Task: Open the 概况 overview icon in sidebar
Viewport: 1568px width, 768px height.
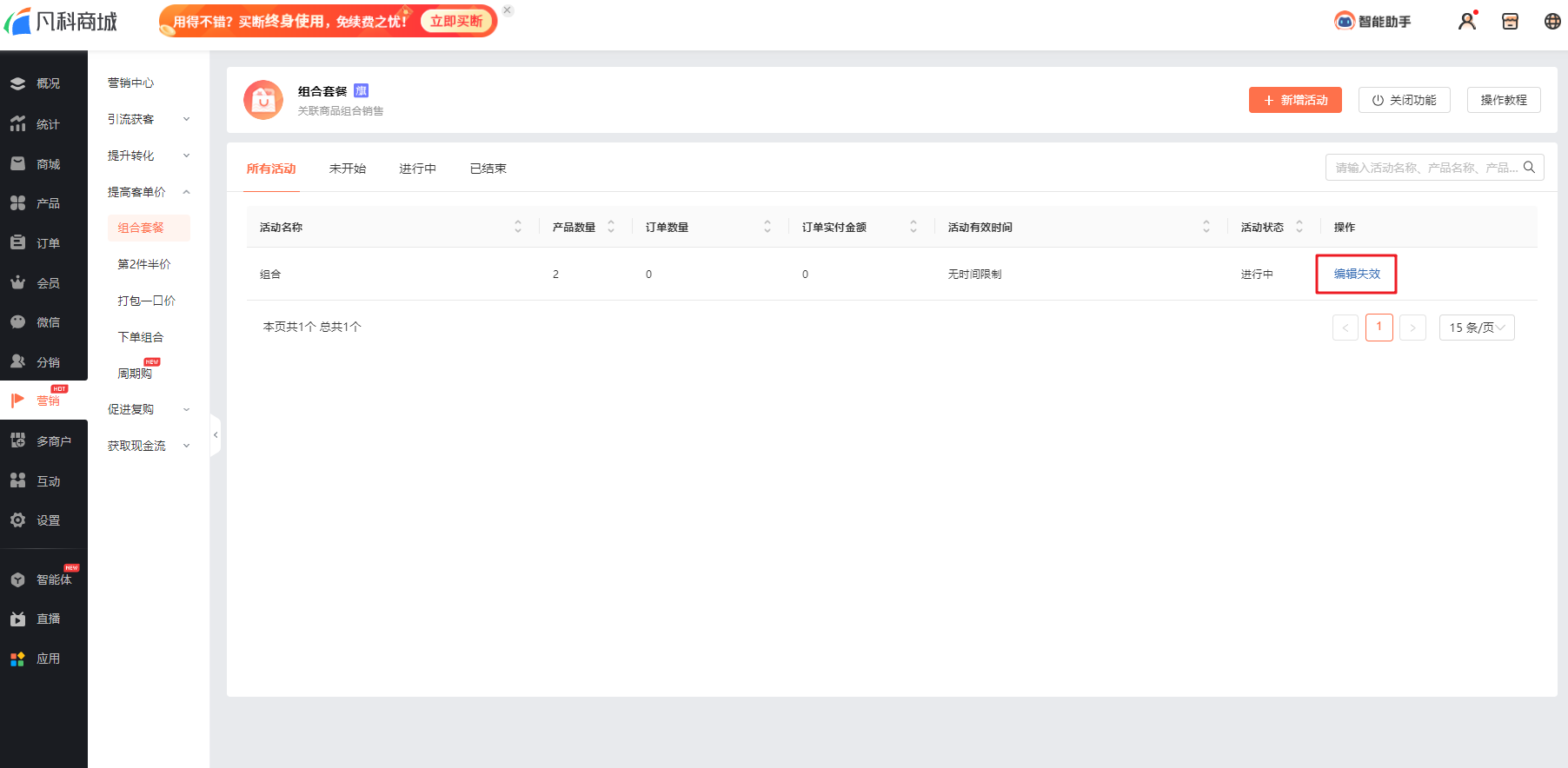Action: pos(17,83)
